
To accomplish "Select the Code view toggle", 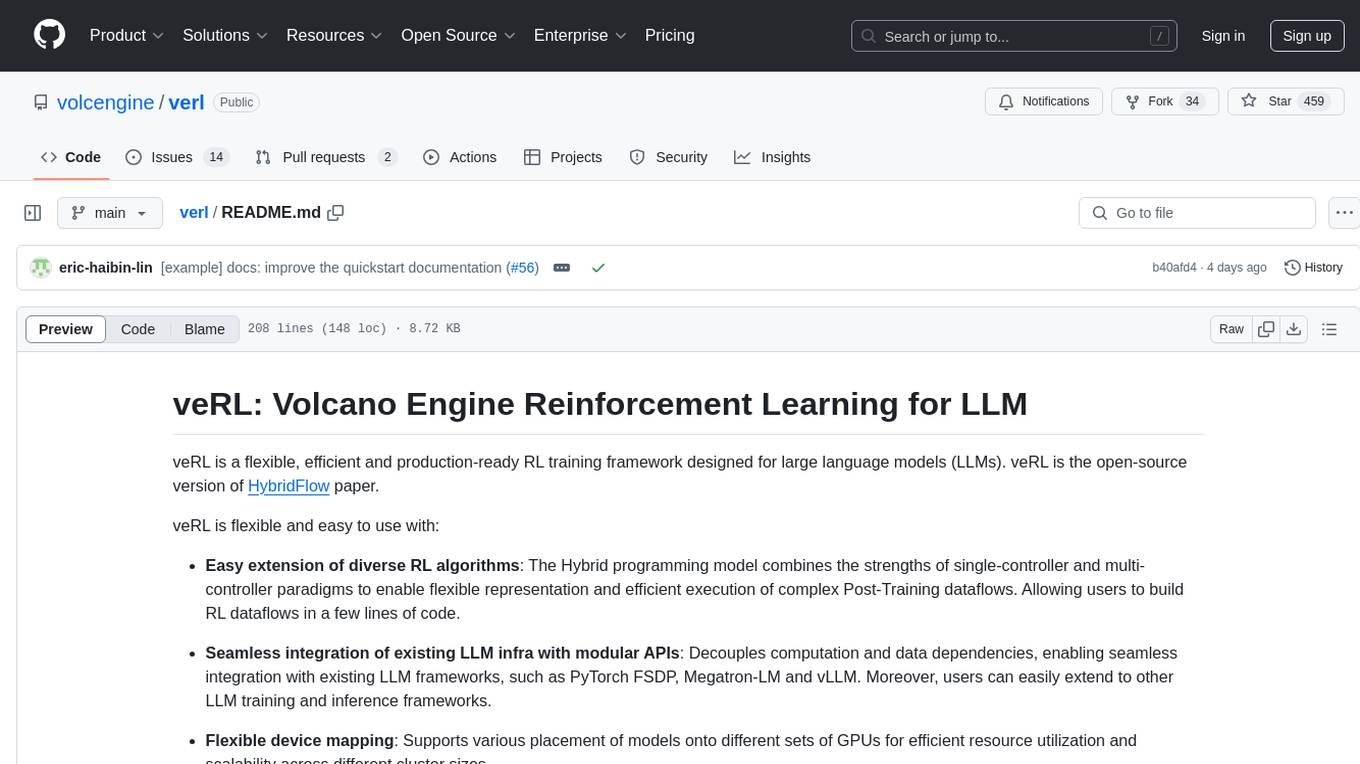I will (x=138, y=329).
